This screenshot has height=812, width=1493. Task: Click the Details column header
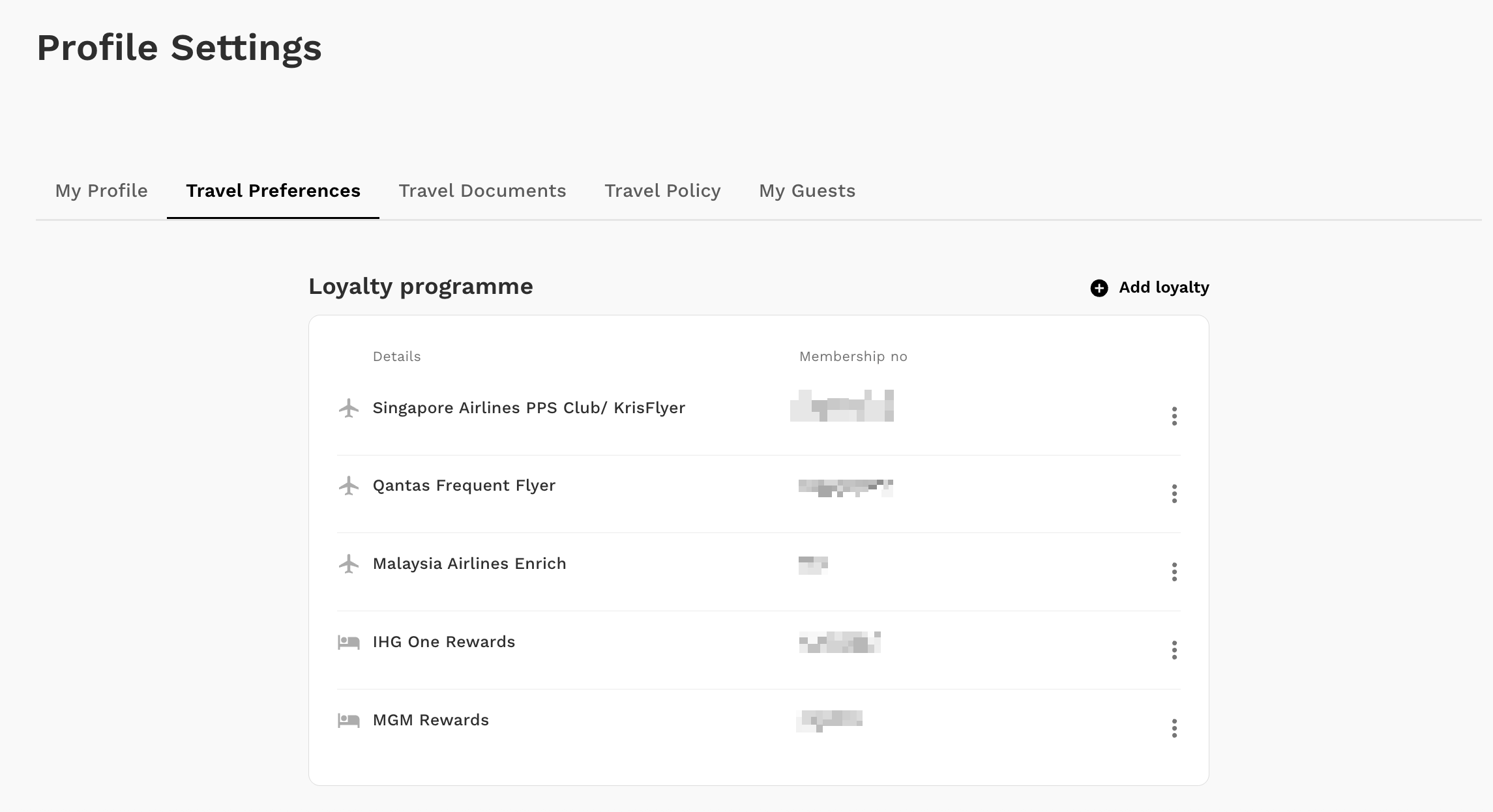(396, 356)
